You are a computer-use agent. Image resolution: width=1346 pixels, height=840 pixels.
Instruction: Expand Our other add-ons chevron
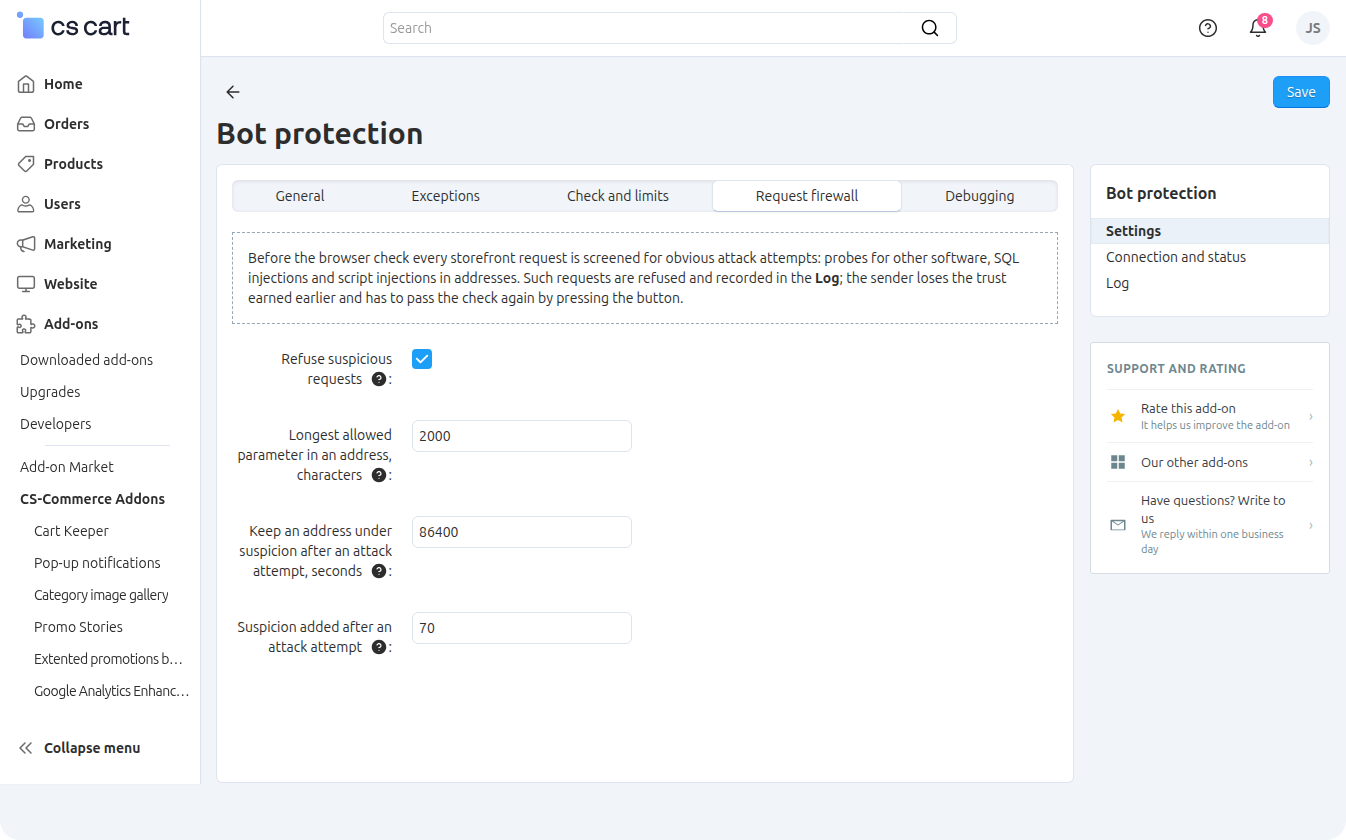click(1310, 463)
